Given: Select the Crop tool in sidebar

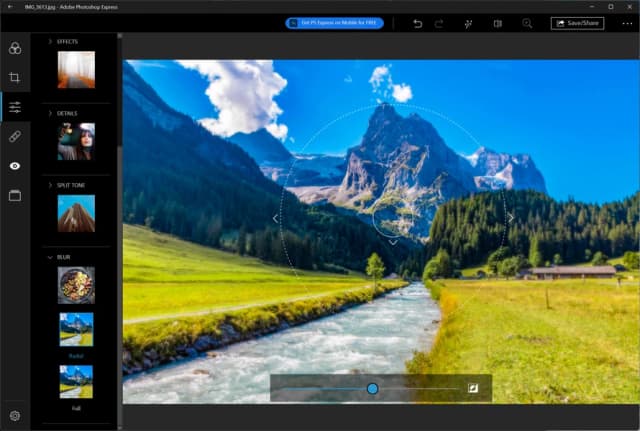Looking at the screenshot, I should pos(15,78).
